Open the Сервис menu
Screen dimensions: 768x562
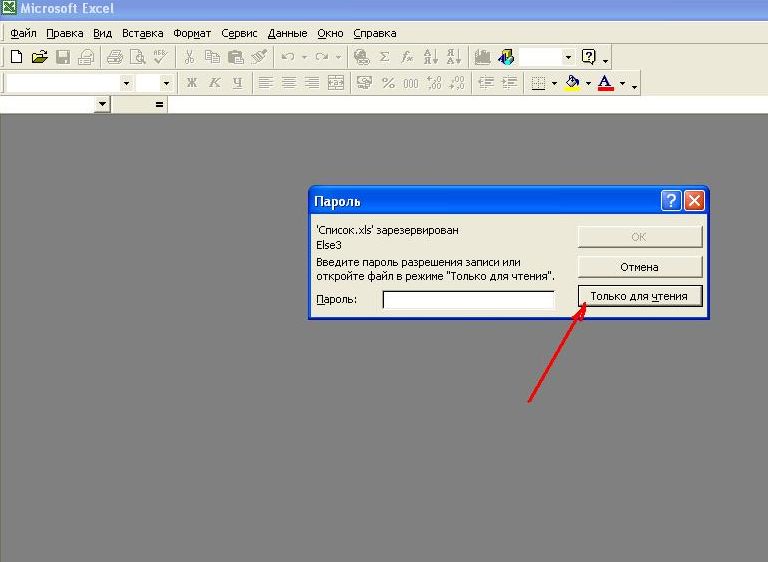(x=239, y=33)
